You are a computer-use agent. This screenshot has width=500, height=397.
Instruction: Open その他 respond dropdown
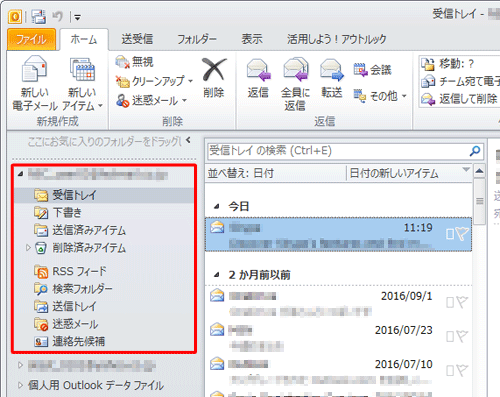[380, 96]
